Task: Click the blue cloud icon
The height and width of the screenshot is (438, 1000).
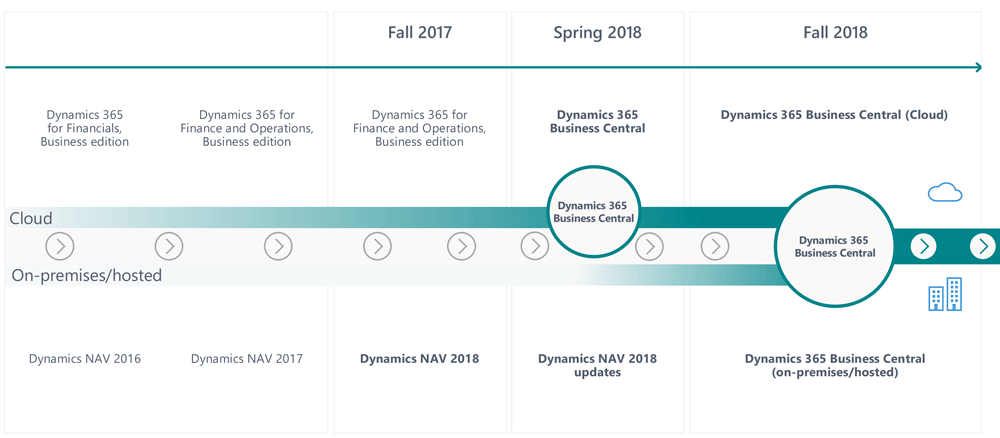Action: (x=945, y=192)
